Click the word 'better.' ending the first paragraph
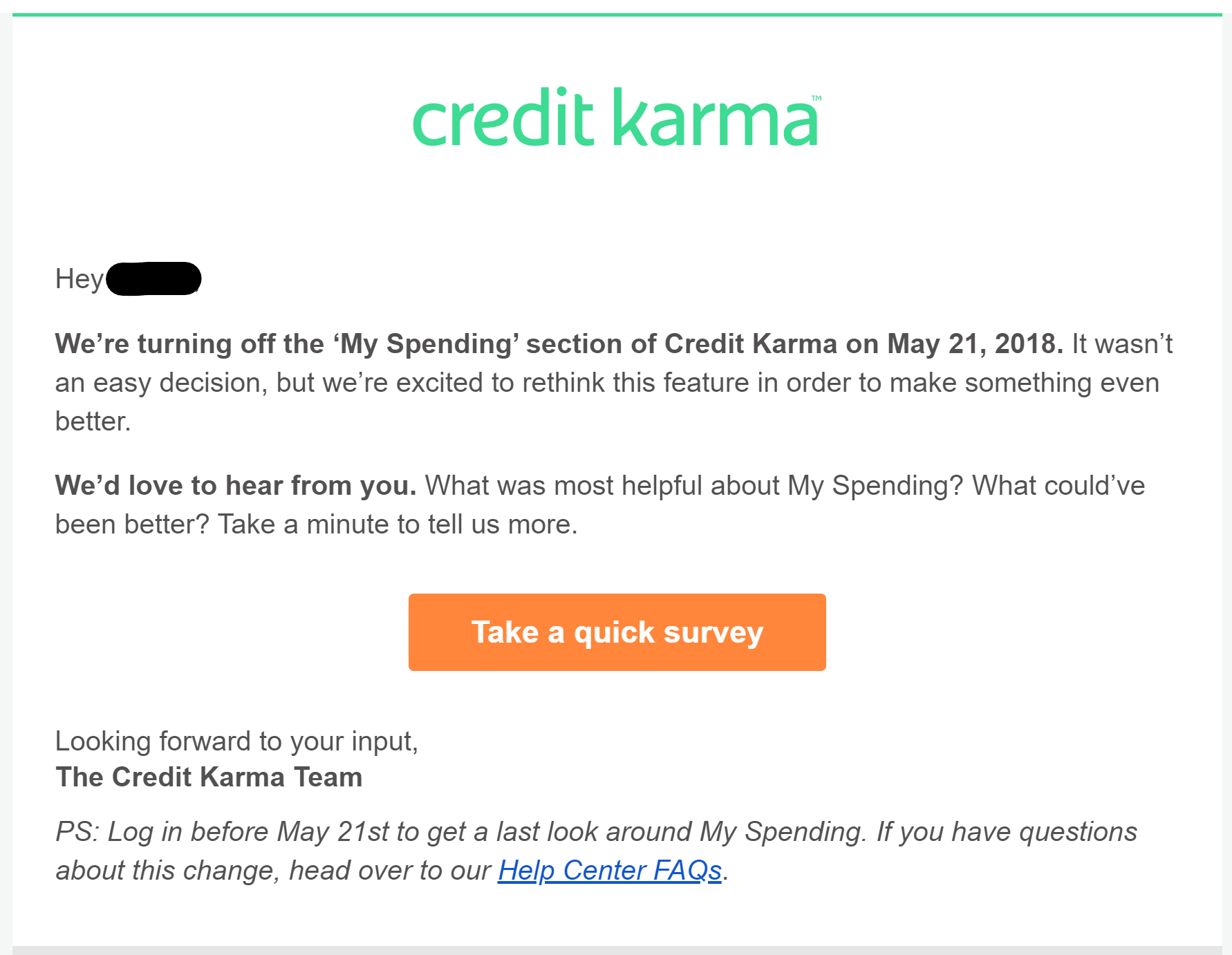Screen dimensions: 1232x955 pyautogui.click(x=93, y=421)
